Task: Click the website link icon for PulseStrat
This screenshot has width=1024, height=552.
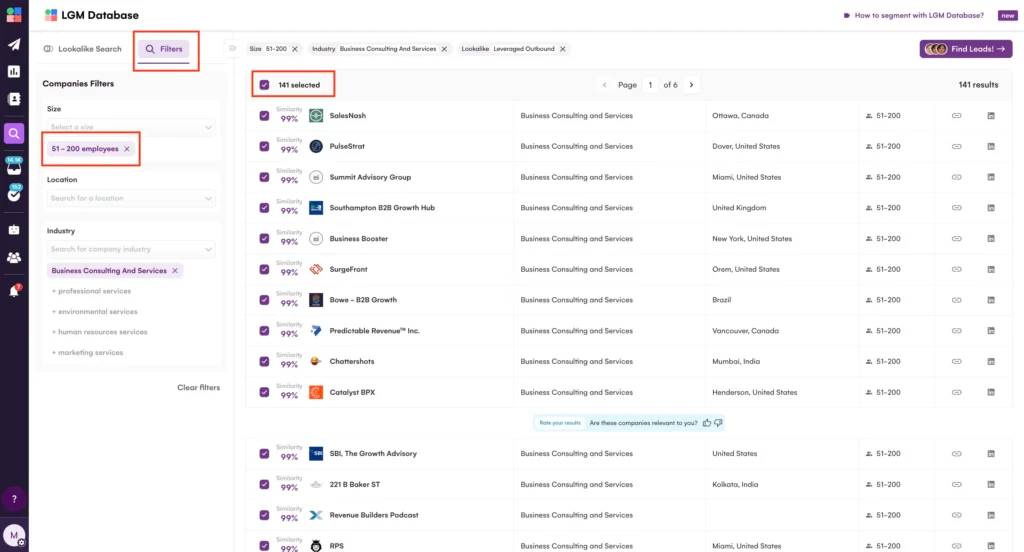Action: (956, 146)
